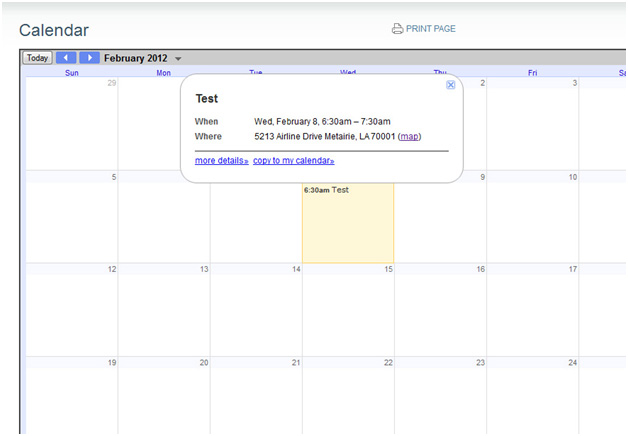Click the Test title in the popup

[x=207, y=99]
